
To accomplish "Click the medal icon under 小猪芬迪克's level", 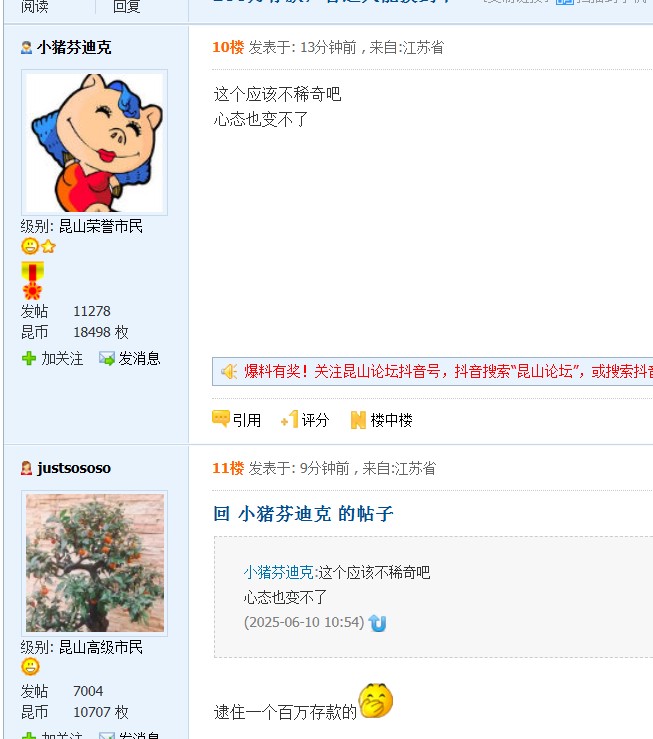I will pos(33,280).
